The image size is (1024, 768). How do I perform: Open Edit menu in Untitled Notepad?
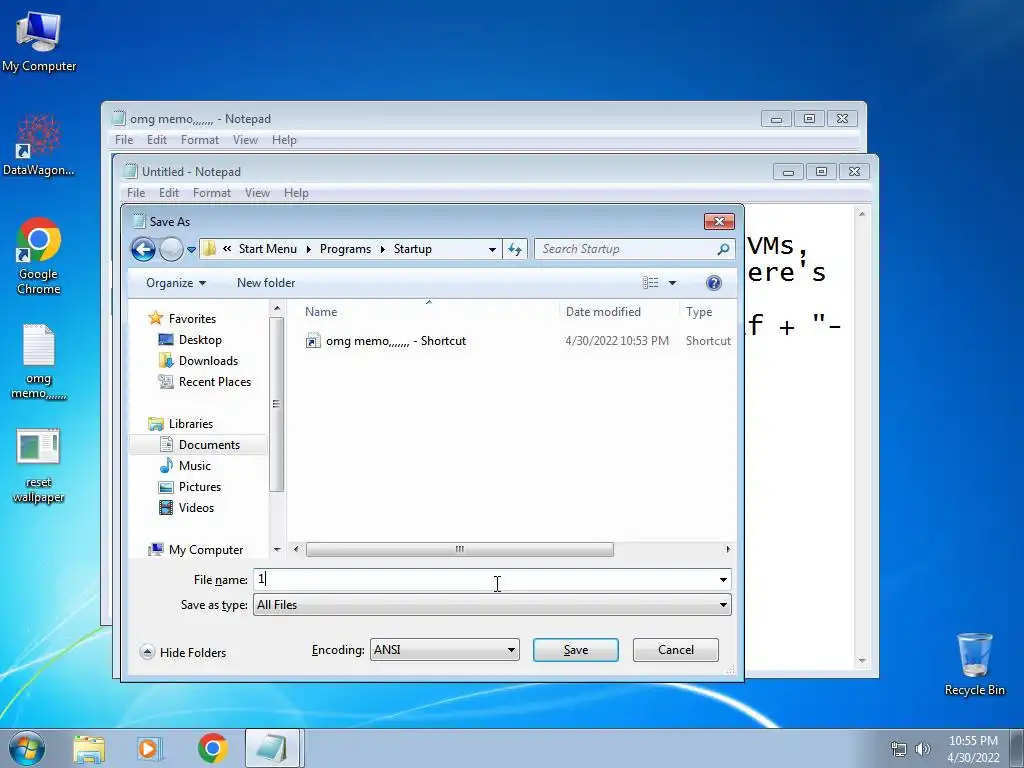click(x=168, y=193)
